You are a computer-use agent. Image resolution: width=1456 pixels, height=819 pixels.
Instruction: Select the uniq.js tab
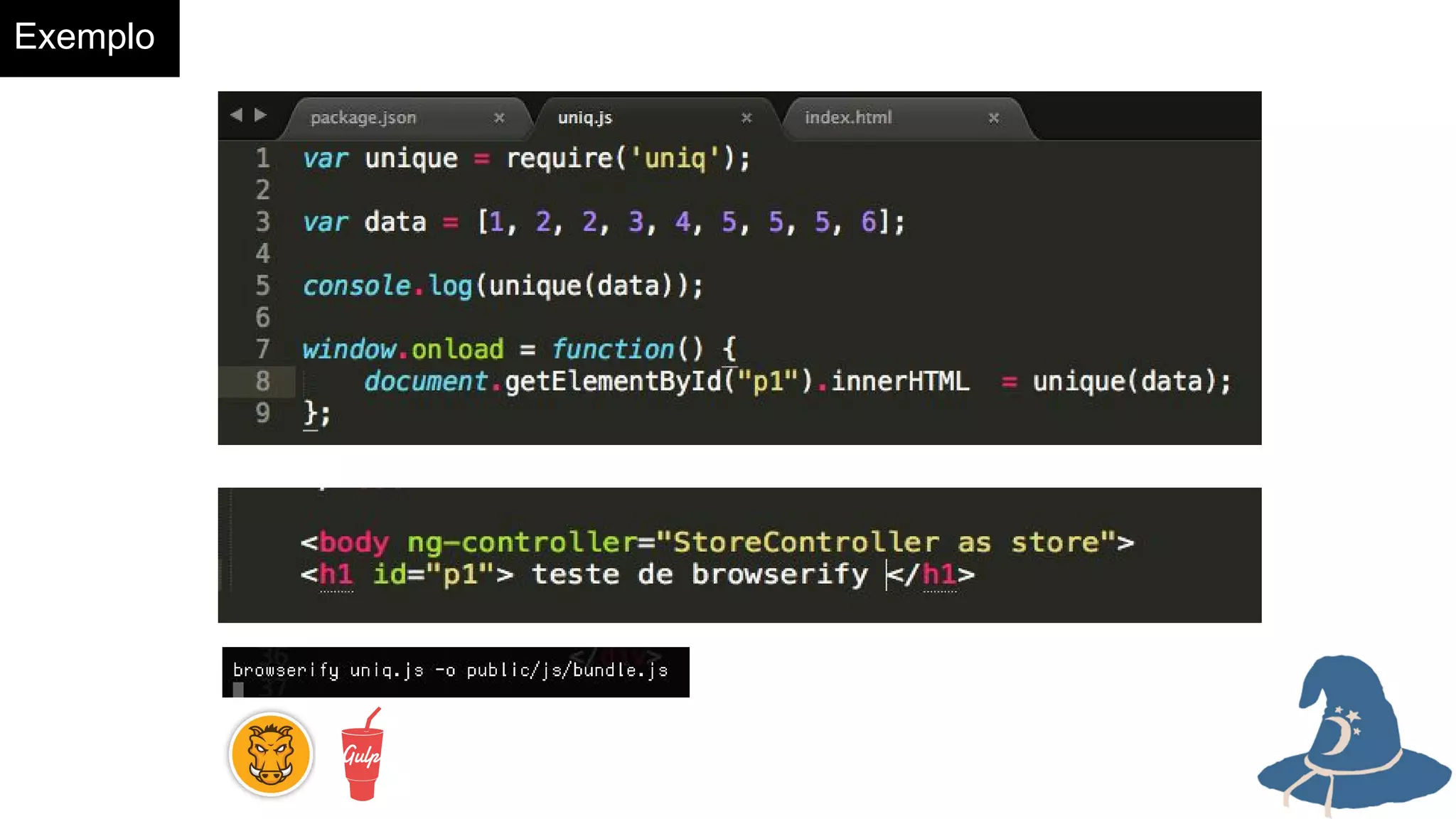pos(585,118)
